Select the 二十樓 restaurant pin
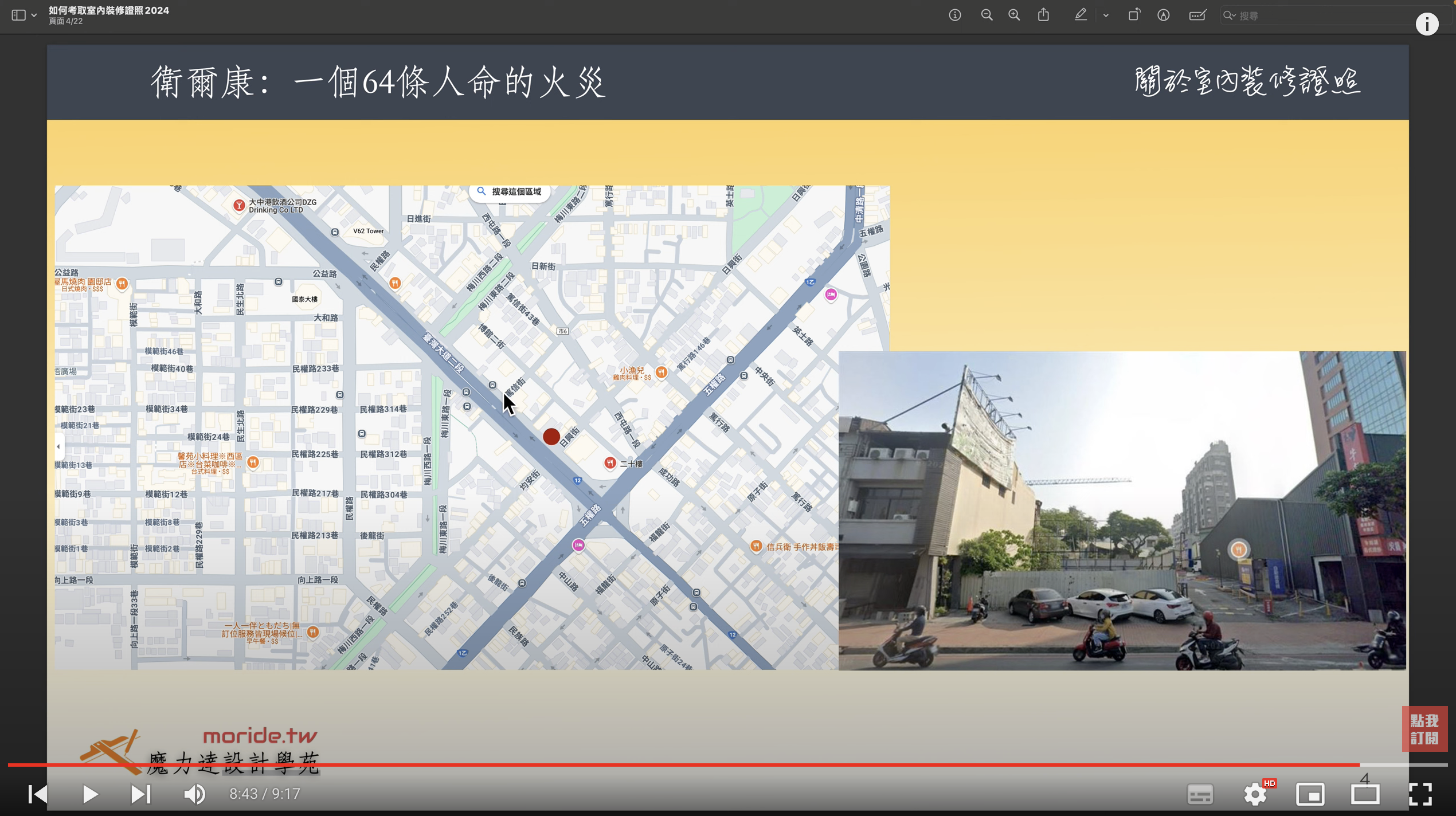Viewport: 1456px width, 816px height. (610, 463)
